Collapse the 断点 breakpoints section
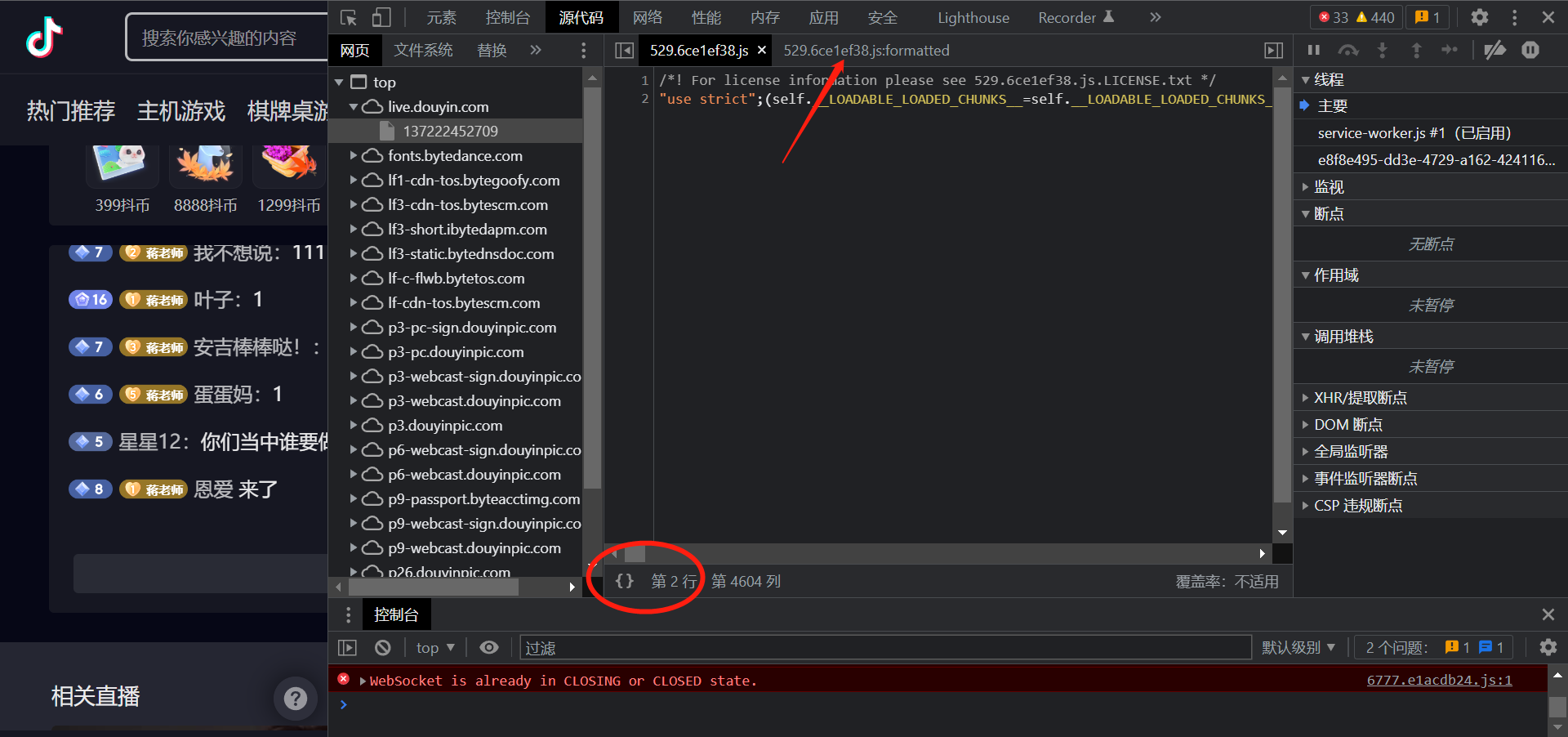Image resolution: width=1568 pixels, height=737 pixels. pyautogui.click(x=1305, y=214)
